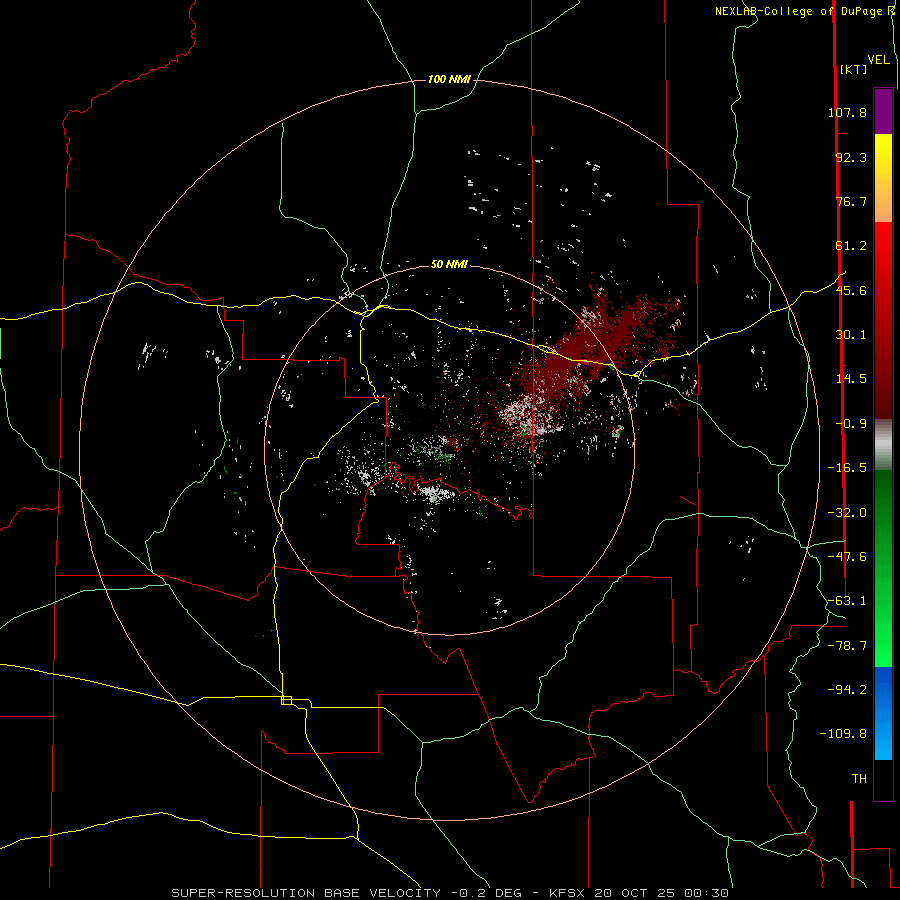Click the VEL legend title

879,60
